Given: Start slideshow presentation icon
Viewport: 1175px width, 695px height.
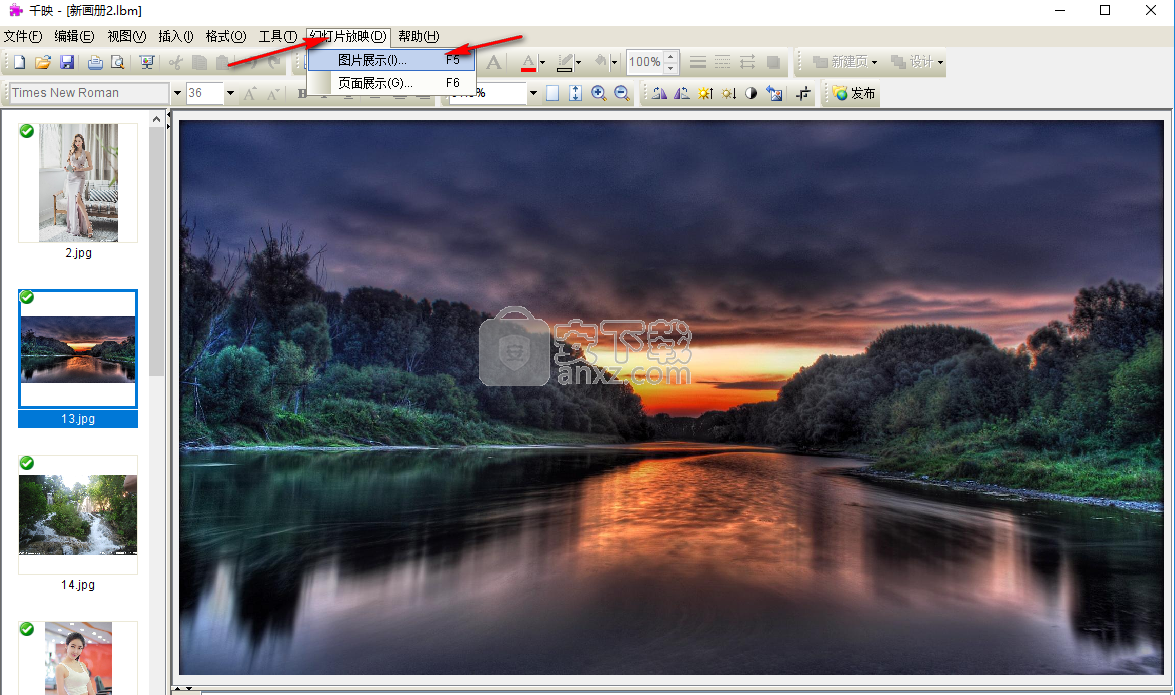Looking at the screenshot, I should [x=147, y=62].
